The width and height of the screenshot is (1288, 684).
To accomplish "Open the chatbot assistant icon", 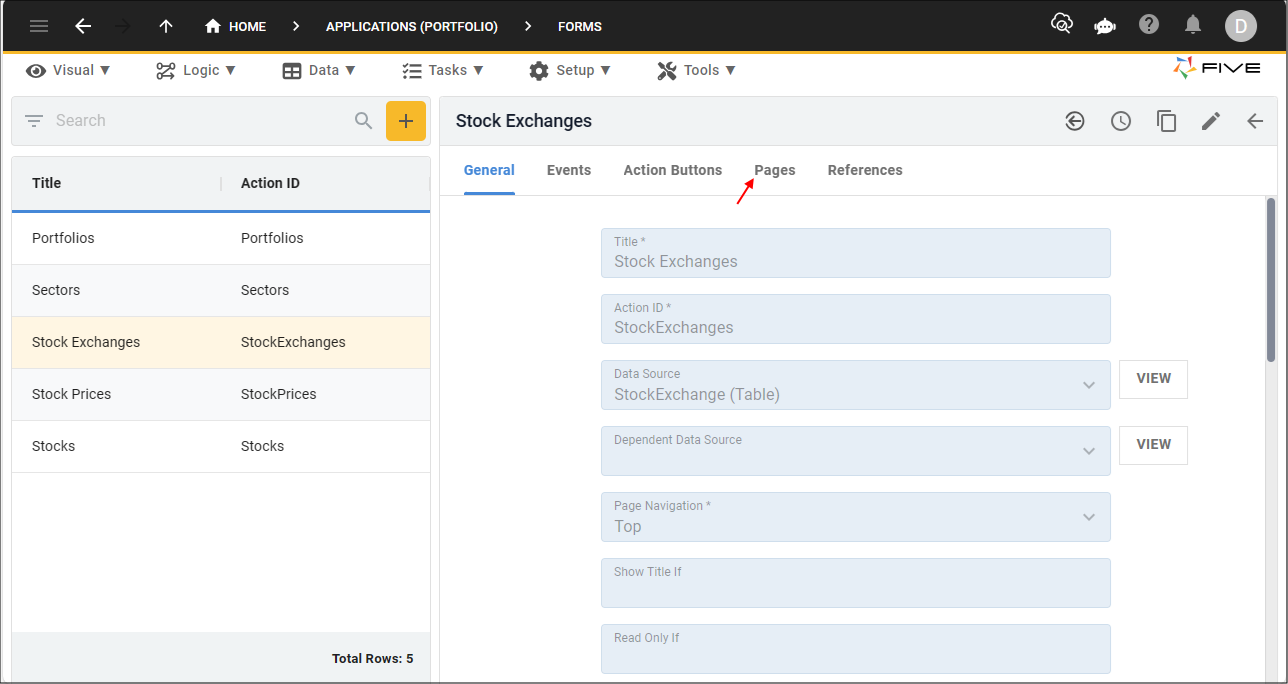I will coord(1105,25).
